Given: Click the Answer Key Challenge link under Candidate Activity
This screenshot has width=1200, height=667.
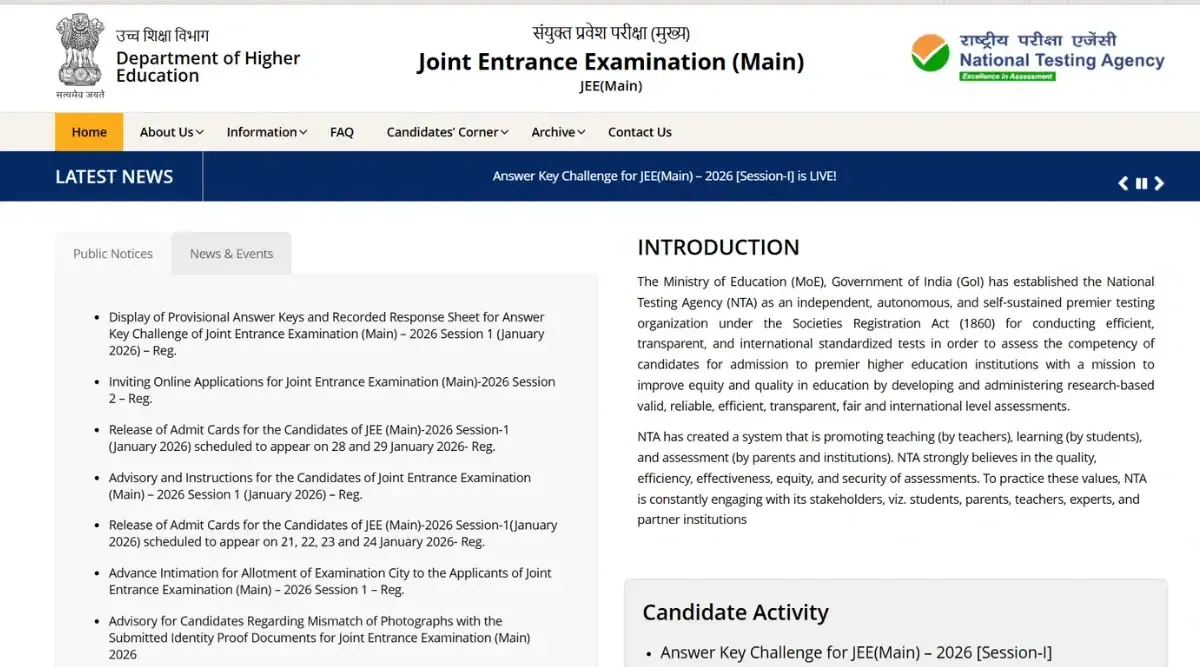Looking at the screenshot, I should [x=856, y=652].
